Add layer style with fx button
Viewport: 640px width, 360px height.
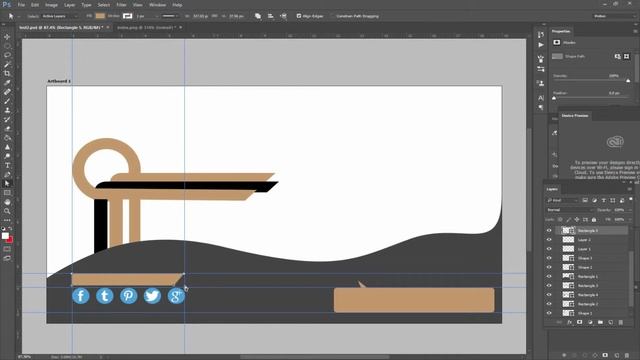pos(569,322)
